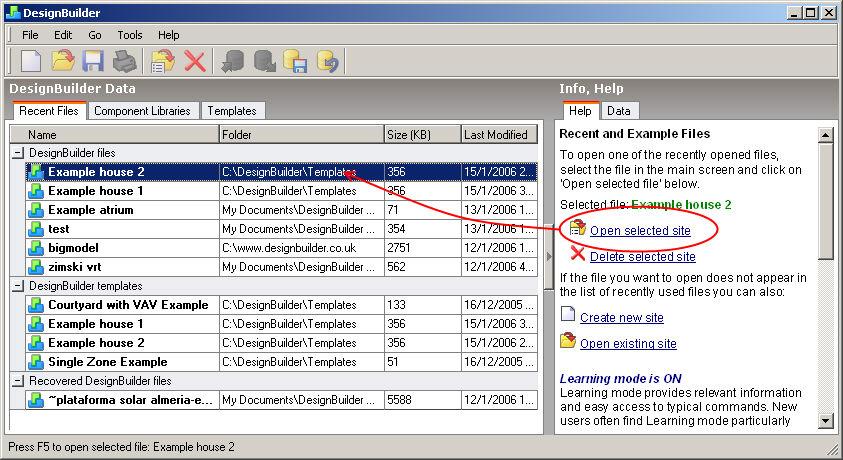Click the Create new site link
This screenshot has height=460, width=843.
[621, 318]
